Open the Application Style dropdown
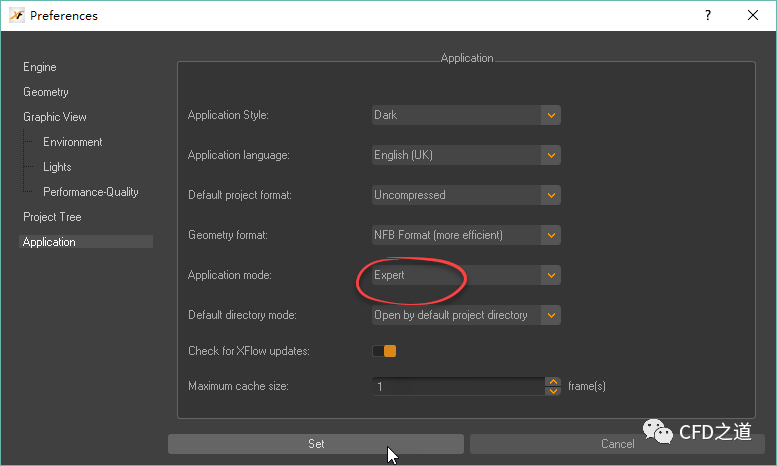The width and height of the screenshot is (777, 466). (x=465, y=115)
